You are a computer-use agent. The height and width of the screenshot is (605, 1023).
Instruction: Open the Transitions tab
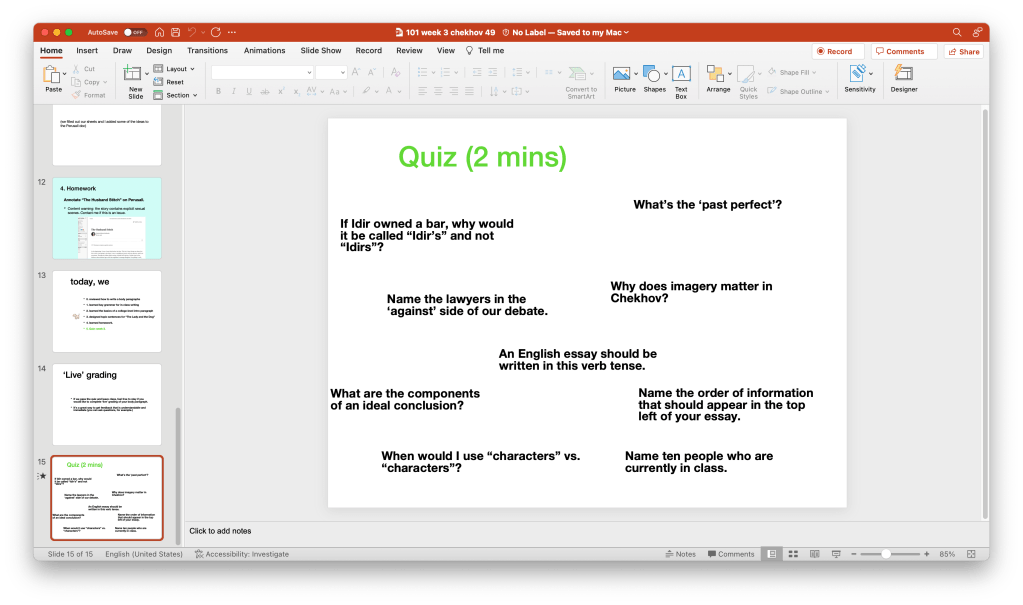pyautogui.click(x=207, y=50)
